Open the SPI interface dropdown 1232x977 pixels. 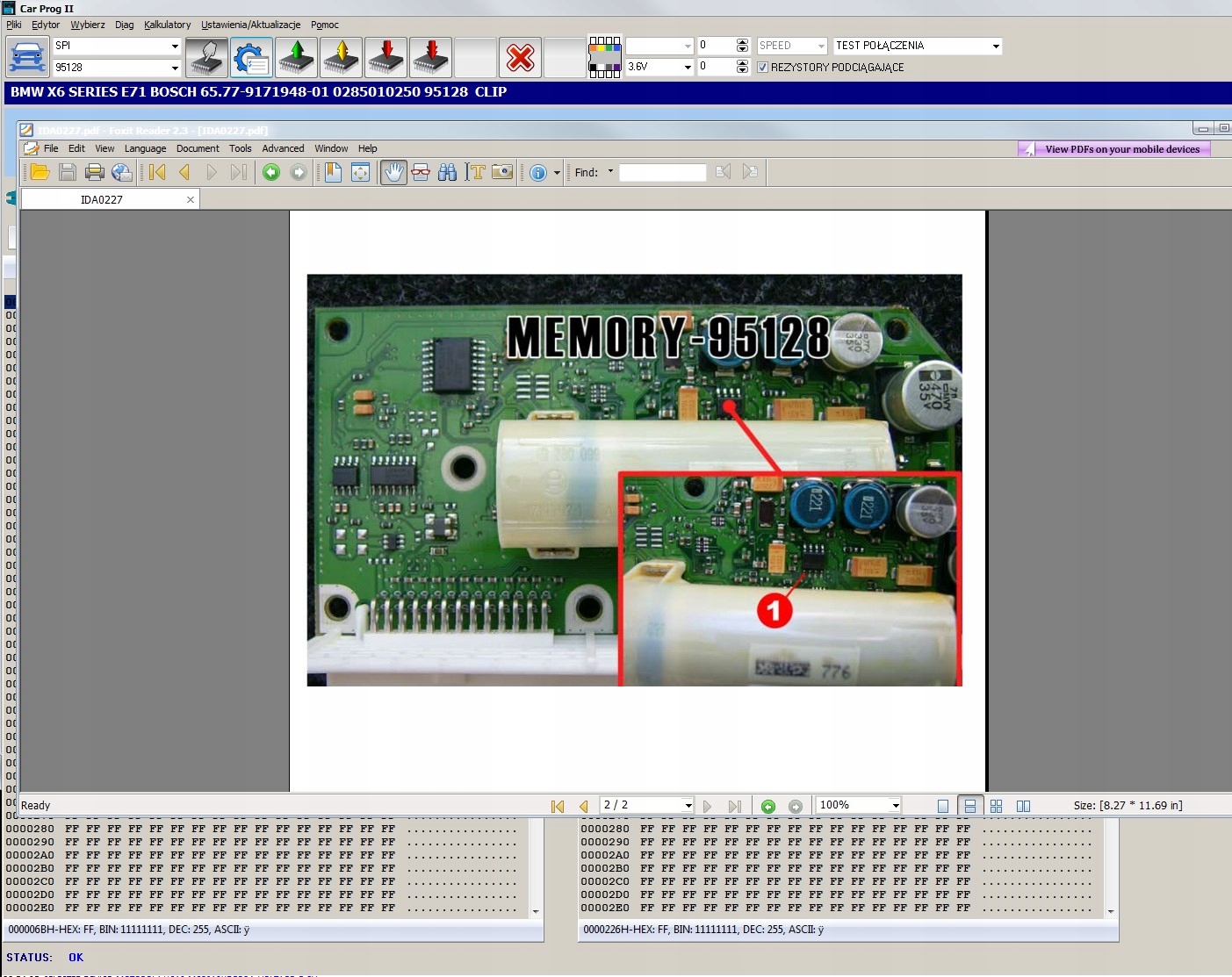(x=175, y=46)
